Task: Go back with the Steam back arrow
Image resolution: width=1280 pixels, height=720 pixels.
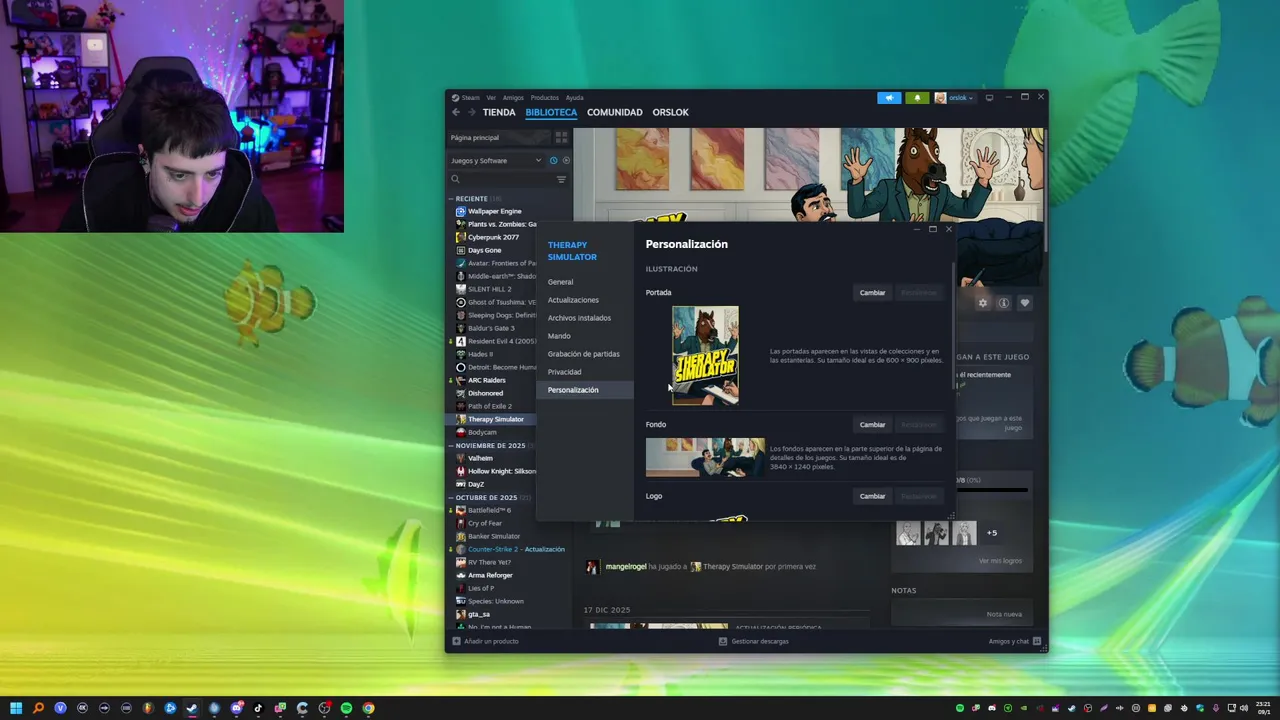Action: pyautogui.click(x=456, y=112)
